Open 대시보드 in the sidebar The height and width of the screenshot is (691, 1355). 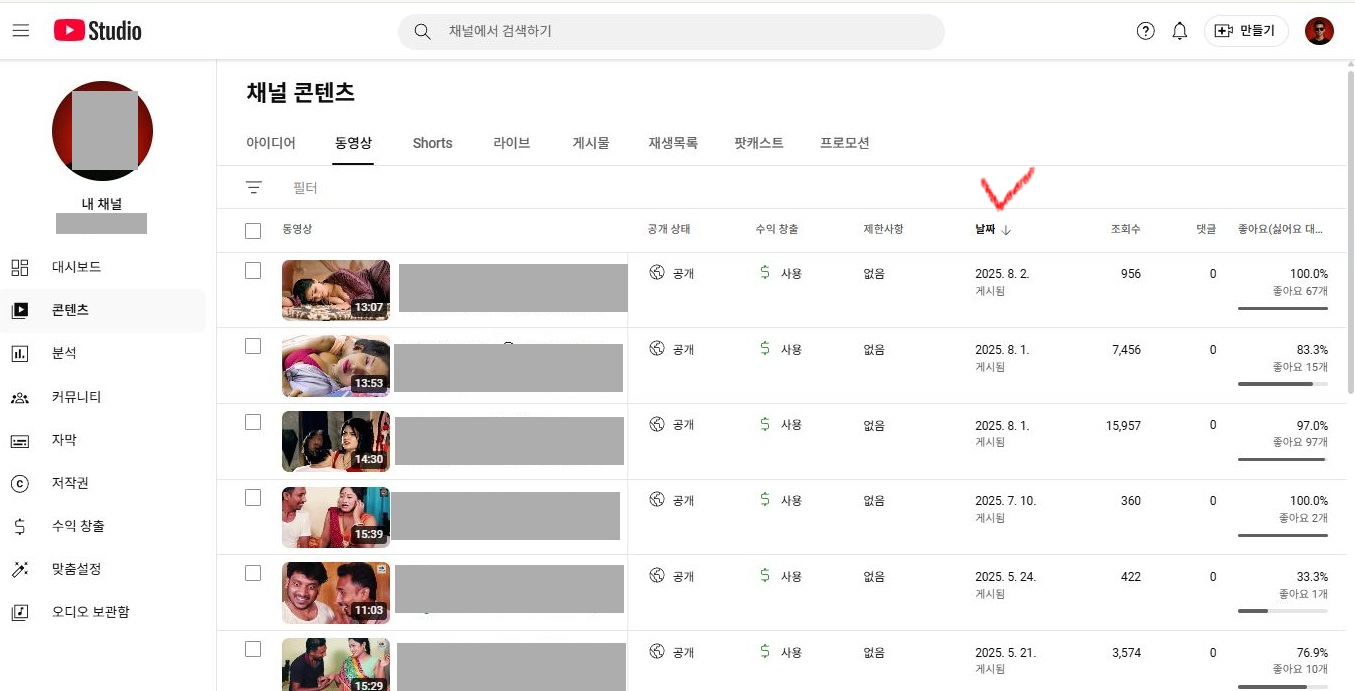point(76,267)
